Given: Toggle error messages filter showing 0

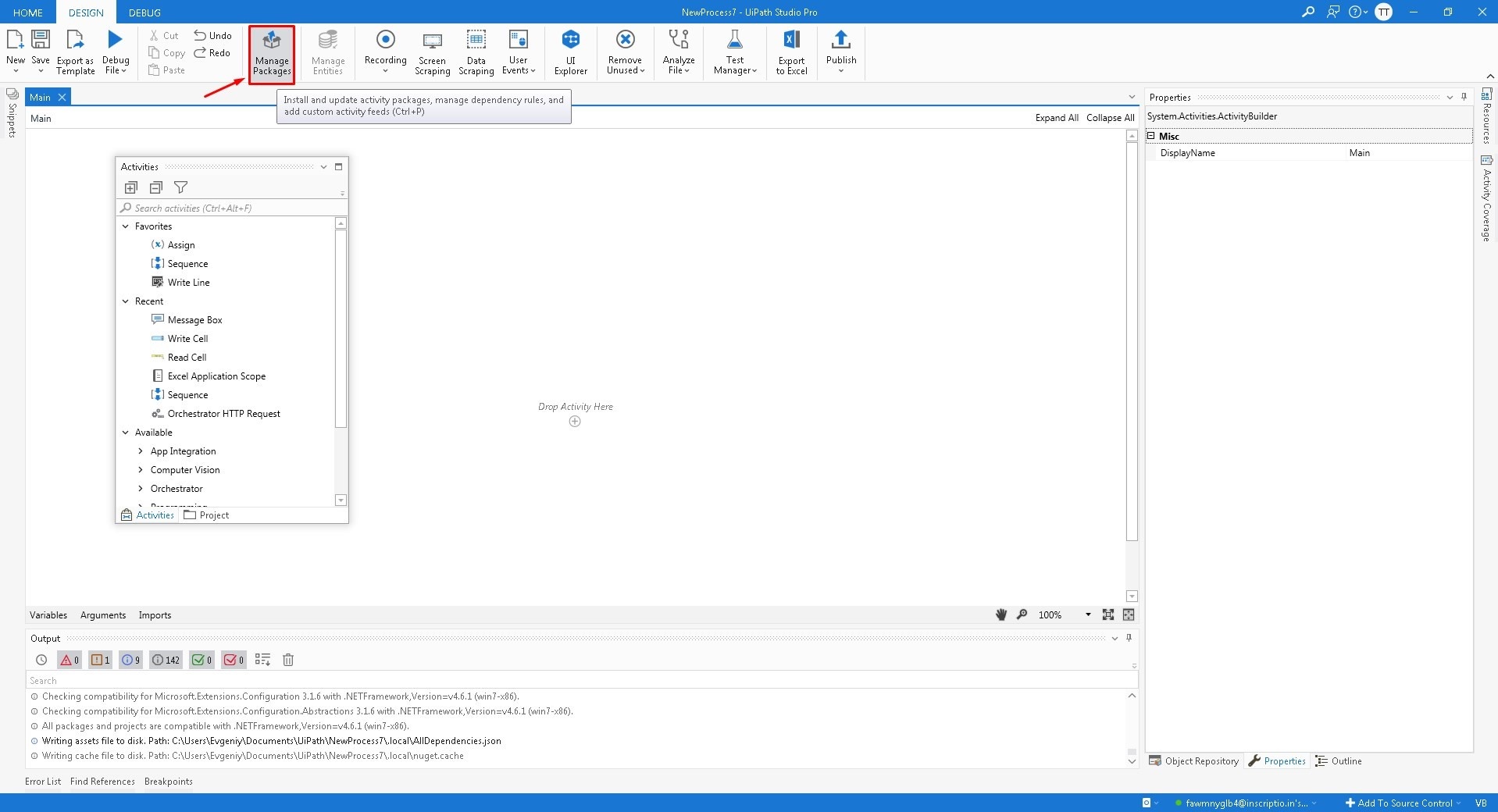Looking at the screenshot, I should pyautogui.click(x=70, y=660).
